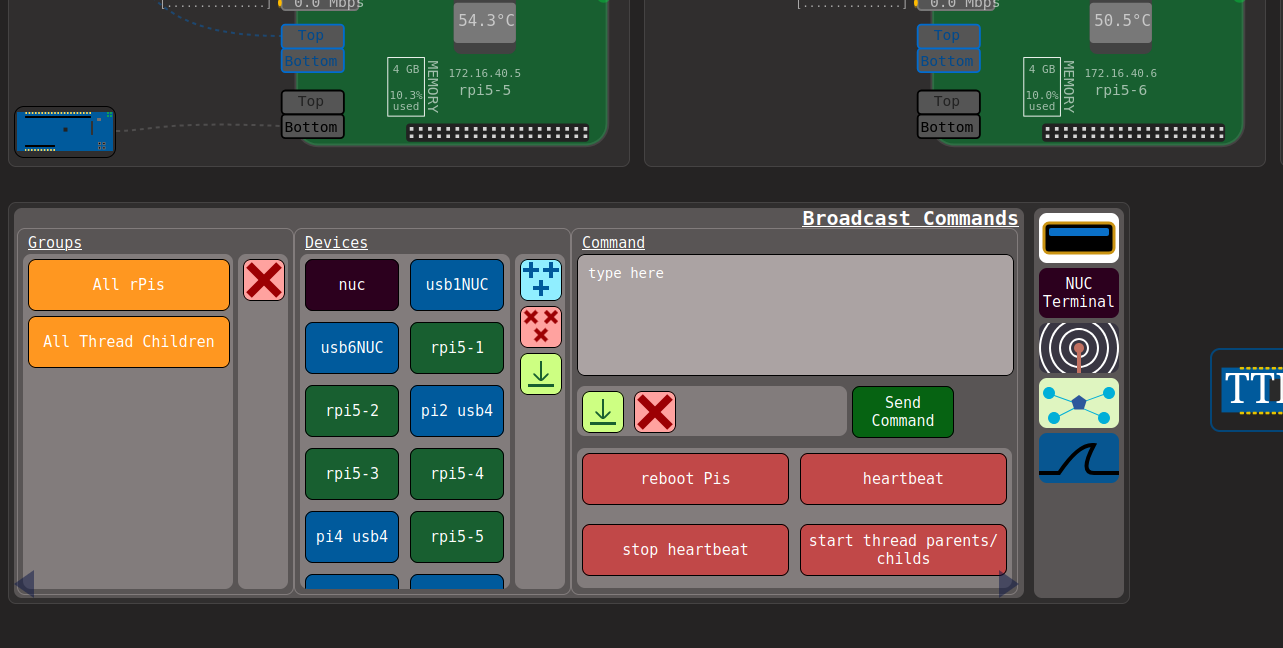Toggle the pi4 usb4 device
The width and height of the screenshot is (1283, 648).
tap(352, 537)
